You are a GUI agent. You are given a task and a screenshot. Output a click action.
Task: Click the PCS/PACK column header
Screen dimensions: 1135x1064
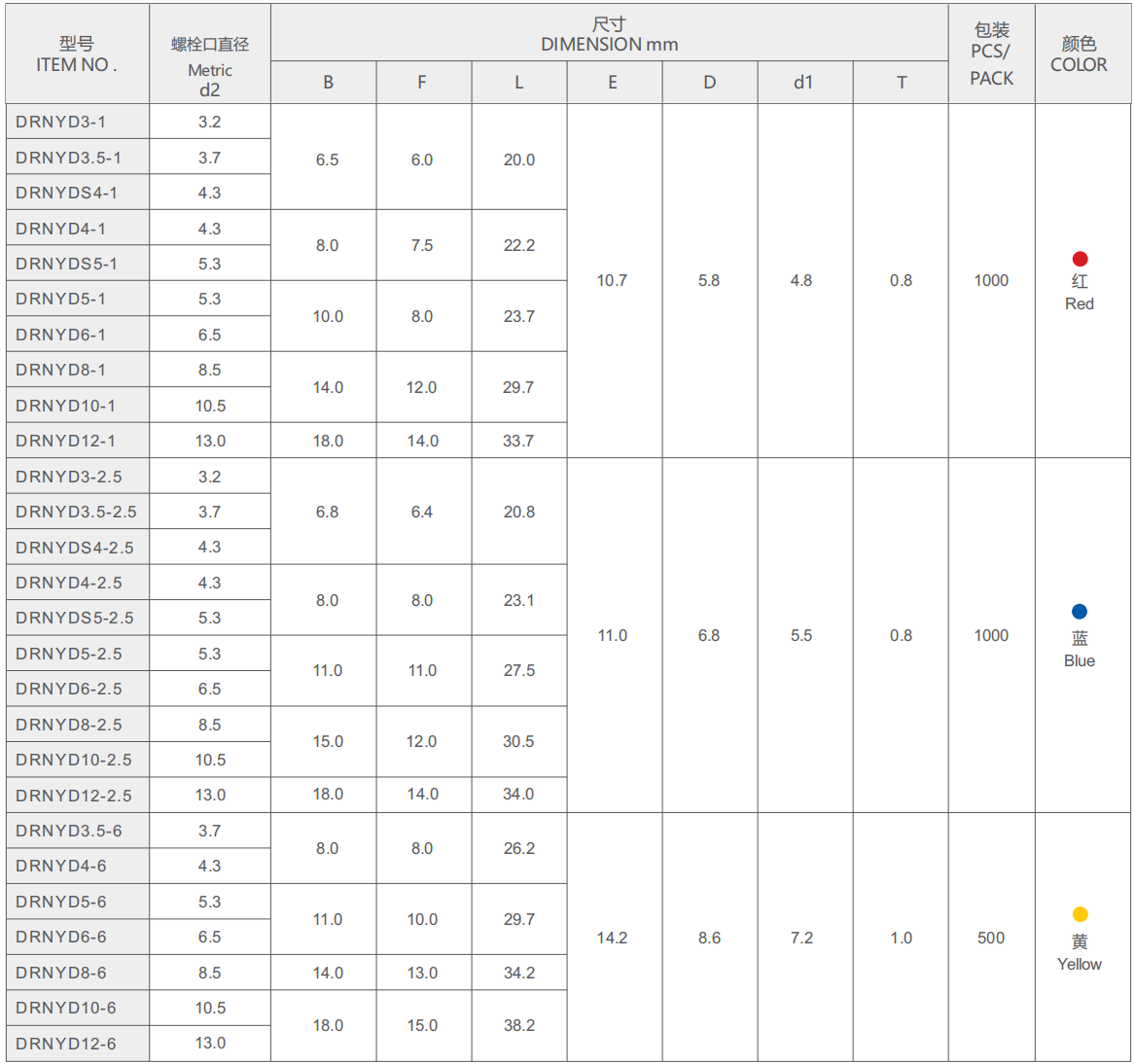991,54
